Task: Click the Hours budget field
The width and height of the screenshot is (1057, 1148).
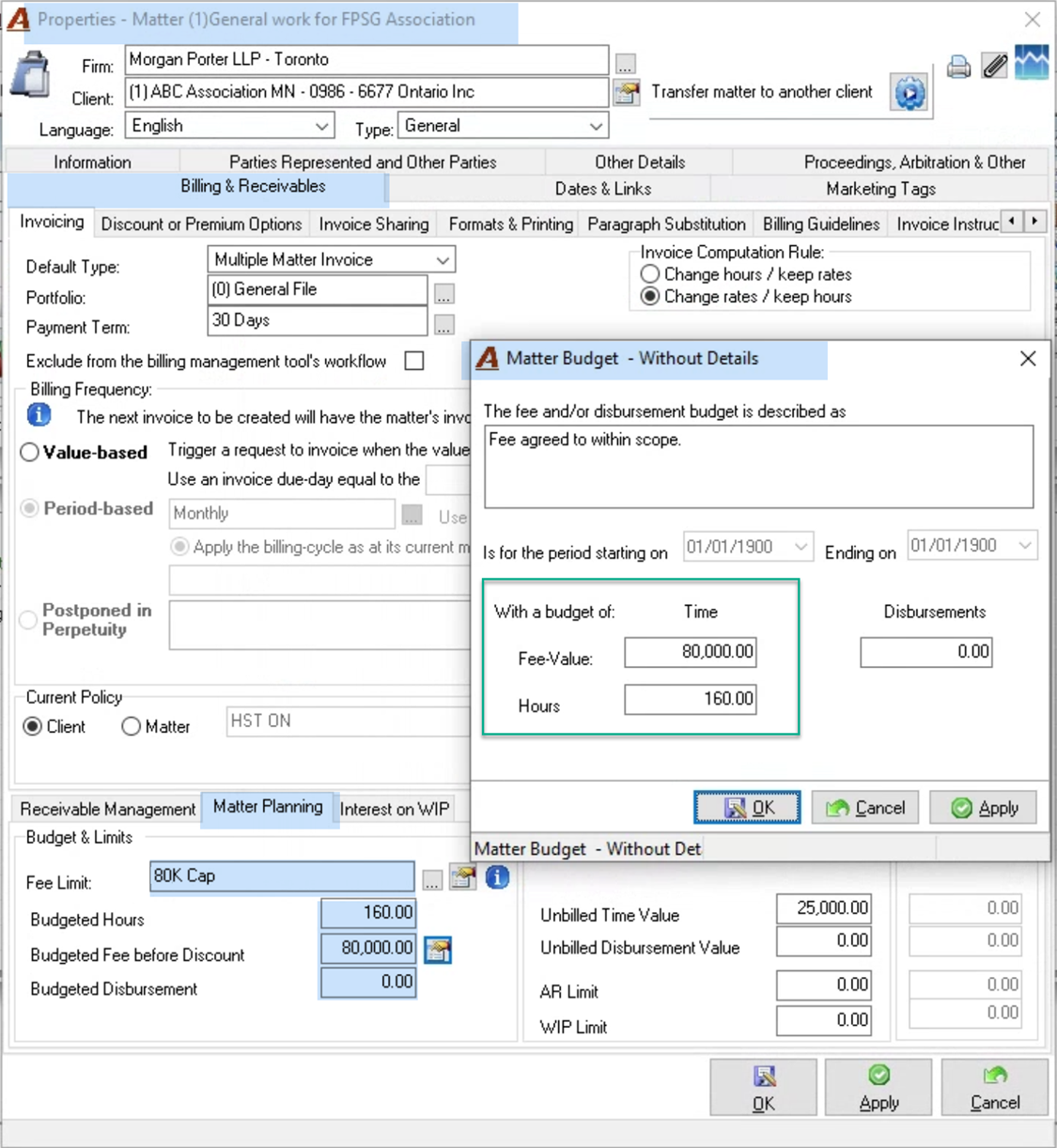Action: tap(691, 699)
